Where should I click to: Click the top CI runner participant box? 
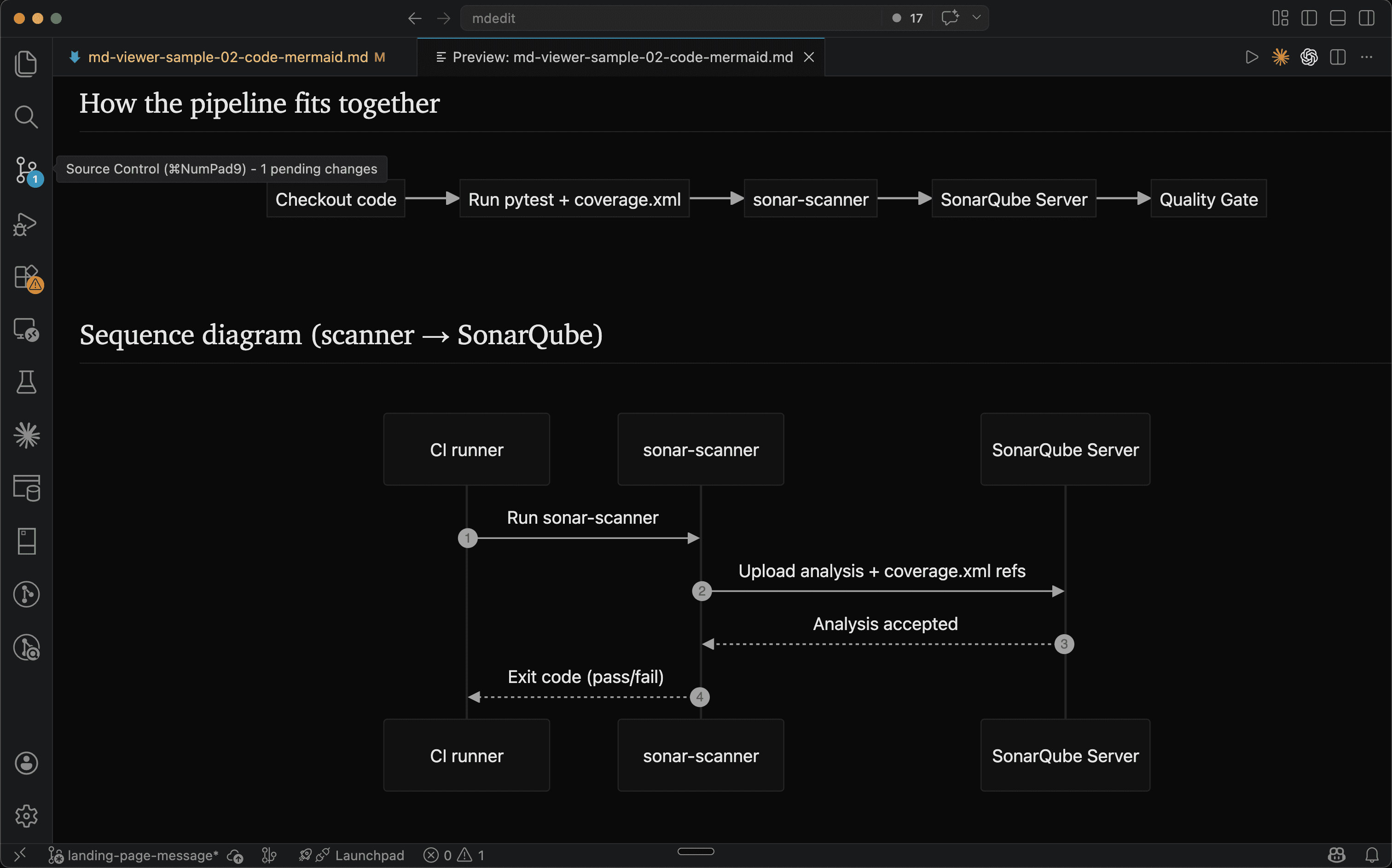[467, 450]
